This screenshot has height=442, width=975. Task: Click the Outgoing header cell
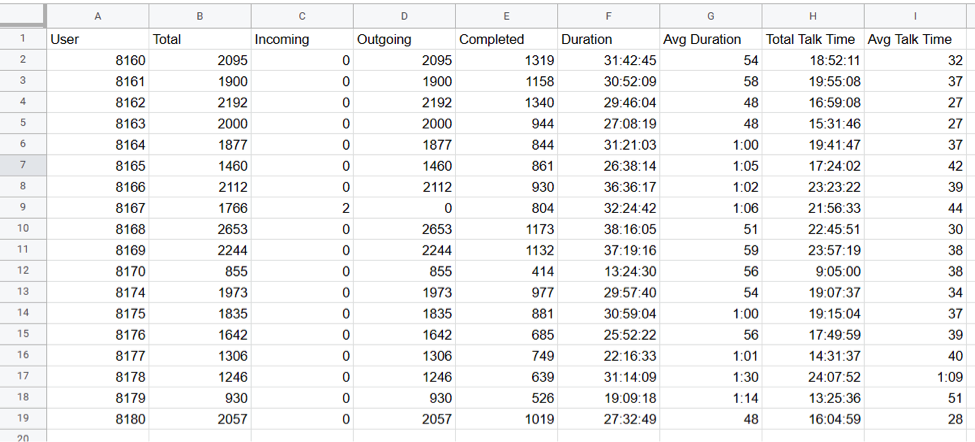pos(404,39)
